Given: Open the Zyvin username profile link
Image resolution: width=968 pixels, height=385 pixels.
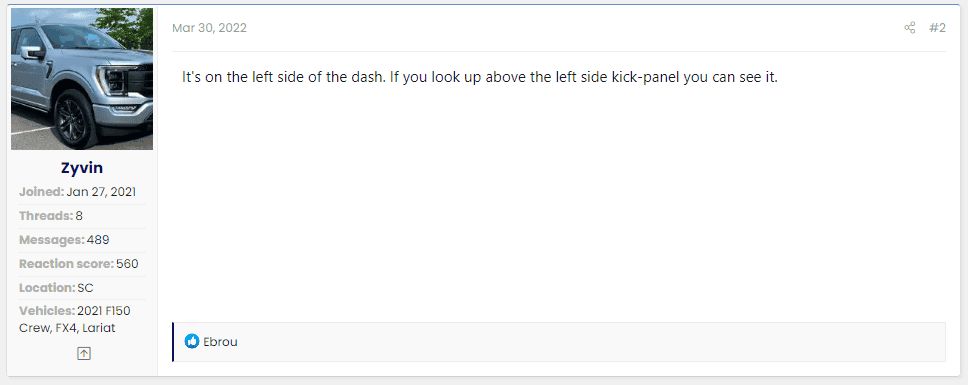Looking at the screenshot, I should [x=82, y=168].
